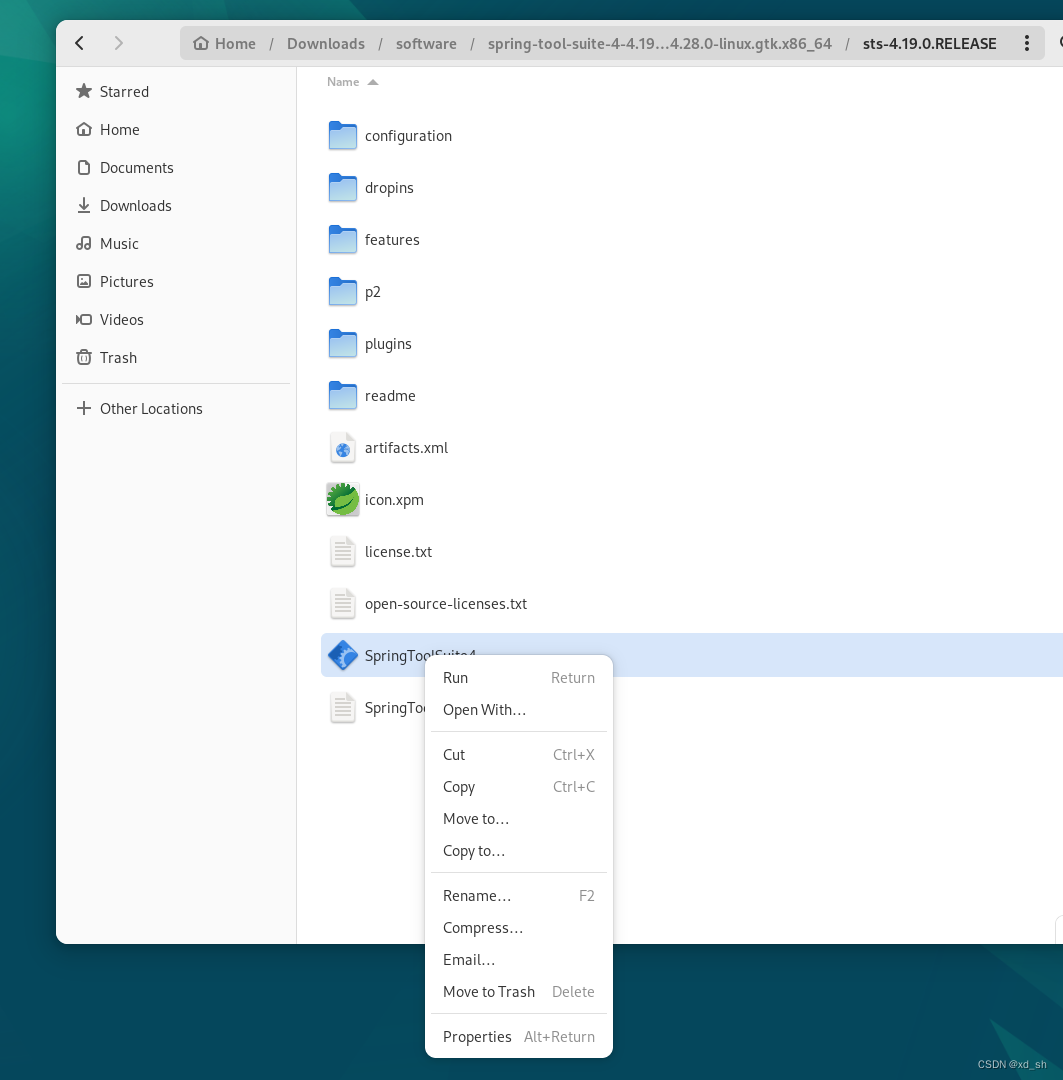Go forward with the right arrow button
1063x1080 pixels.
pyautogui.click(x=118, y=43)
